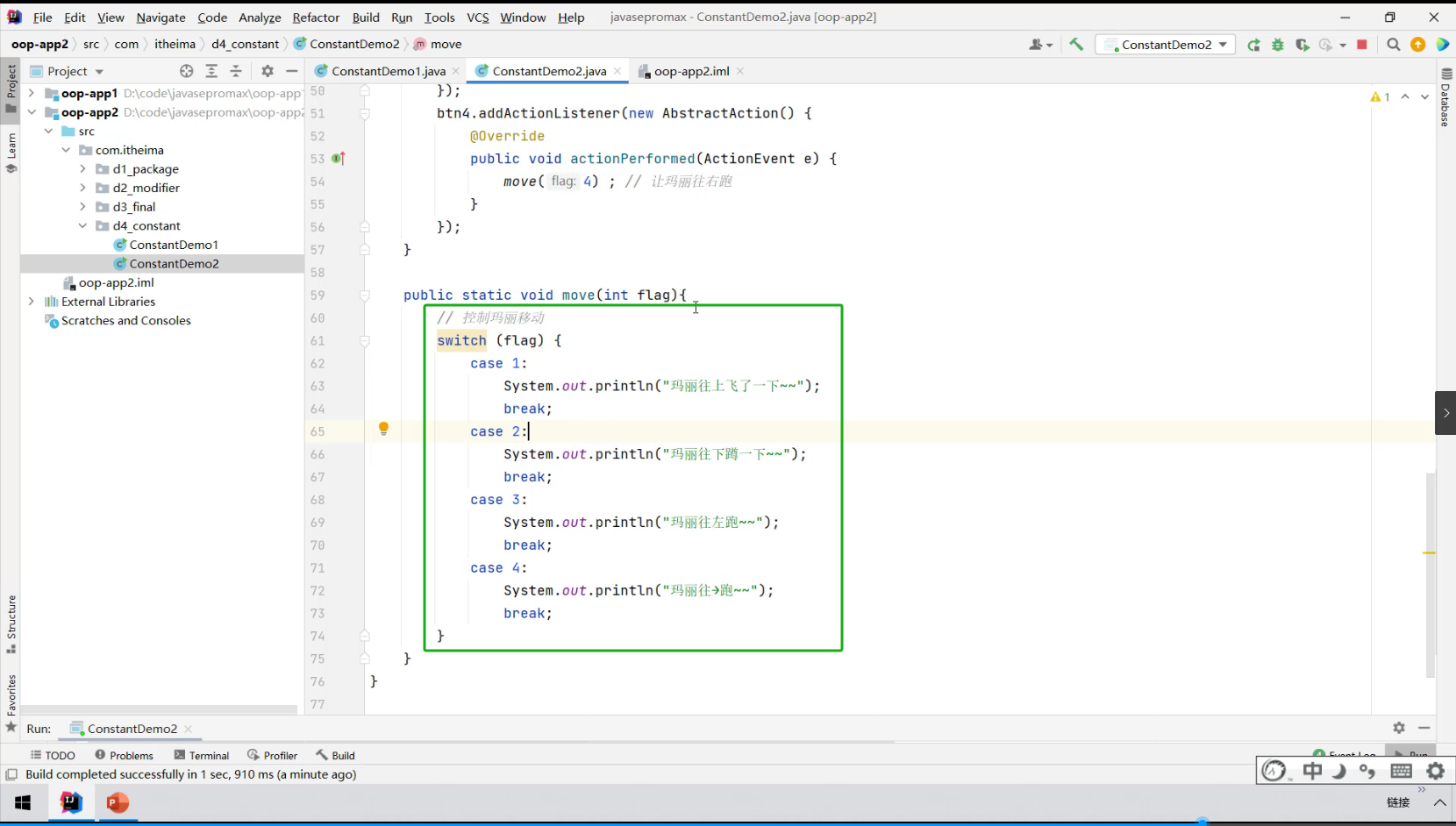The width and height of the screenshot is (1456, 826).
Task: Open Search Everywhere magnifier icon
Action: pos(1393,45)
